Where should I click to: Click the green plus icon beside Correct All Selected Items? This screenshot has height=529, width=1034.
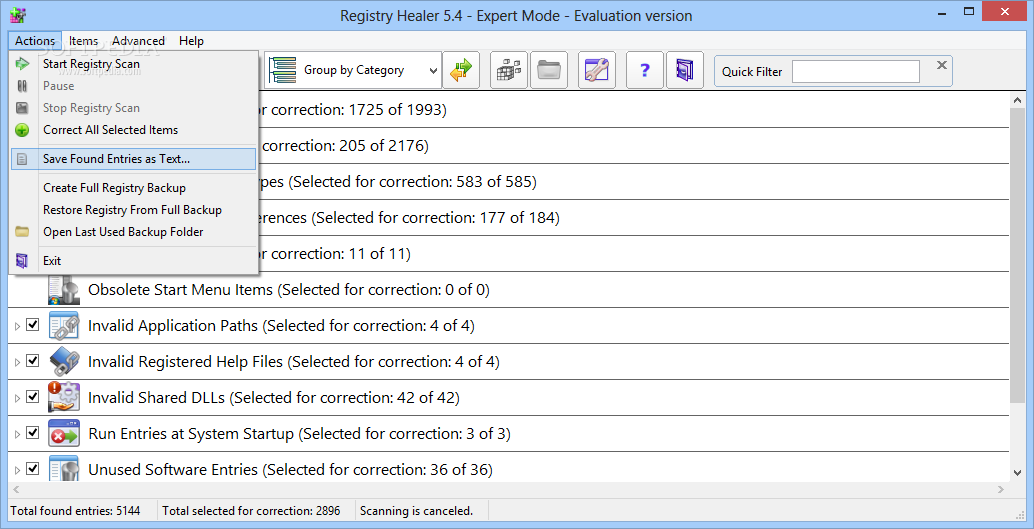(x=22, y=130)
